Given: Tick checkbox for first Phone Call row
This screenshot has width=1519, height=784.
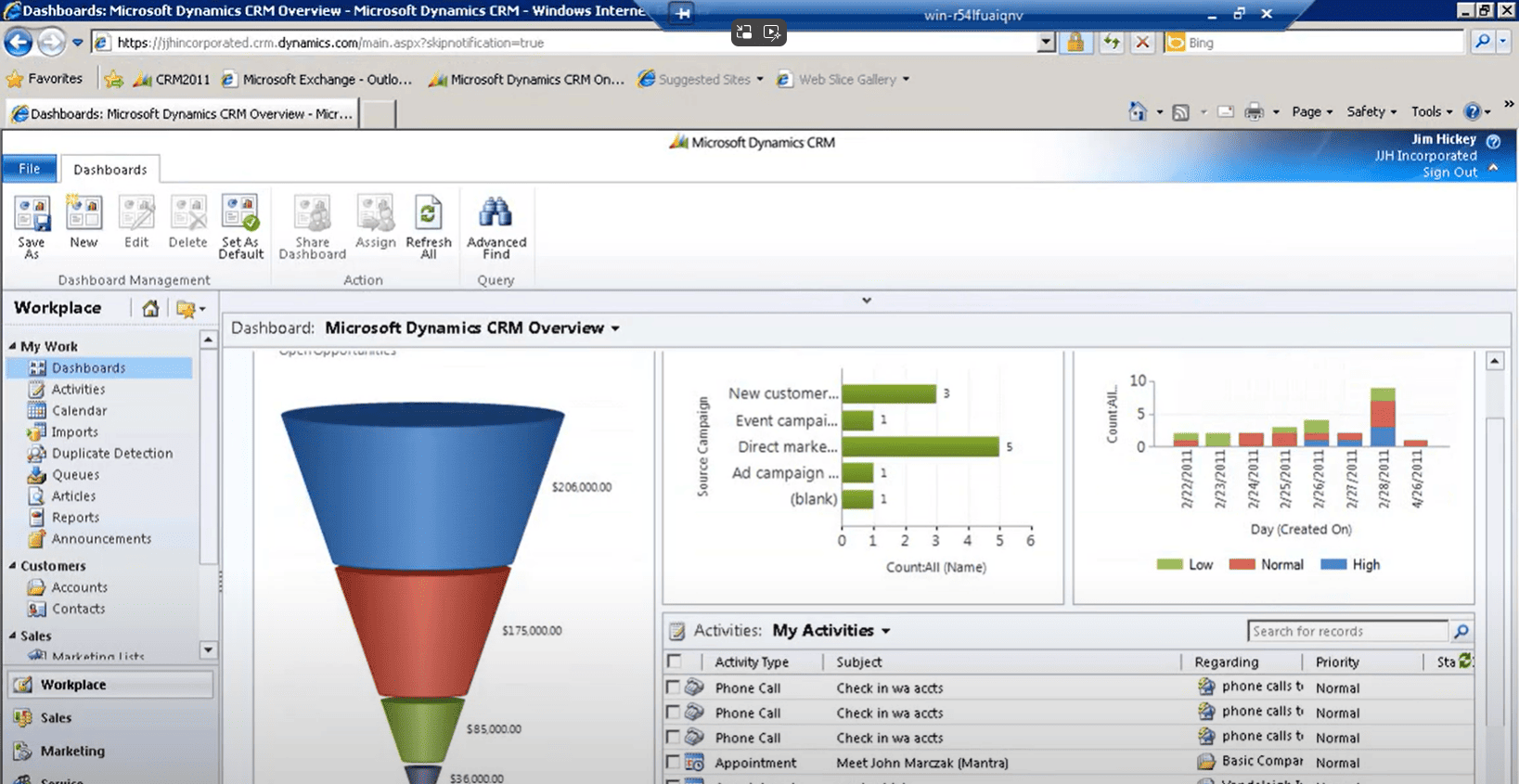Looking at the screenshot, I should [x=674, y=688].
